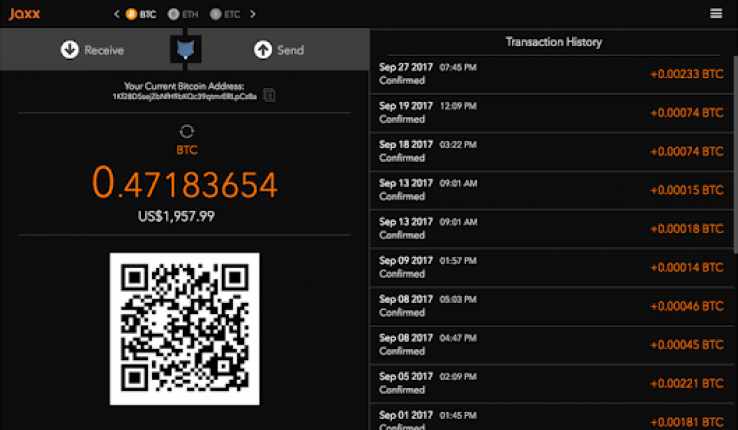Click the +0.00074 BTC amount on Sep 19
Screen dimensions: 738x430
[687, 112]
